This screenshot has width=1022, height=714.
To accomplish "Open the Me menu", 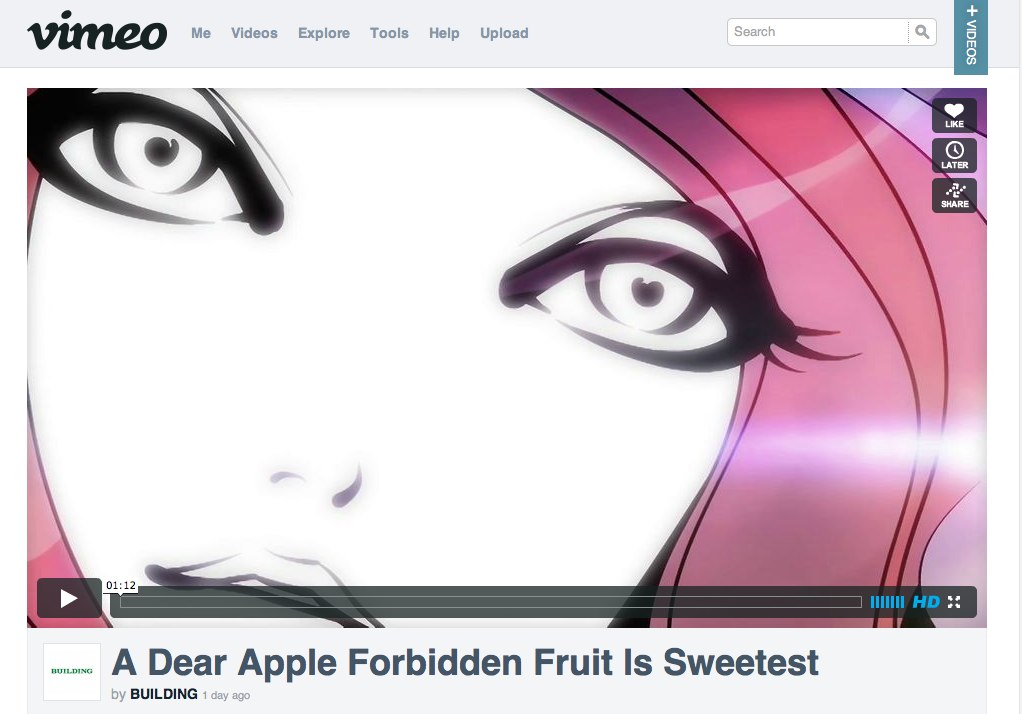I will [x=201, y=33].
